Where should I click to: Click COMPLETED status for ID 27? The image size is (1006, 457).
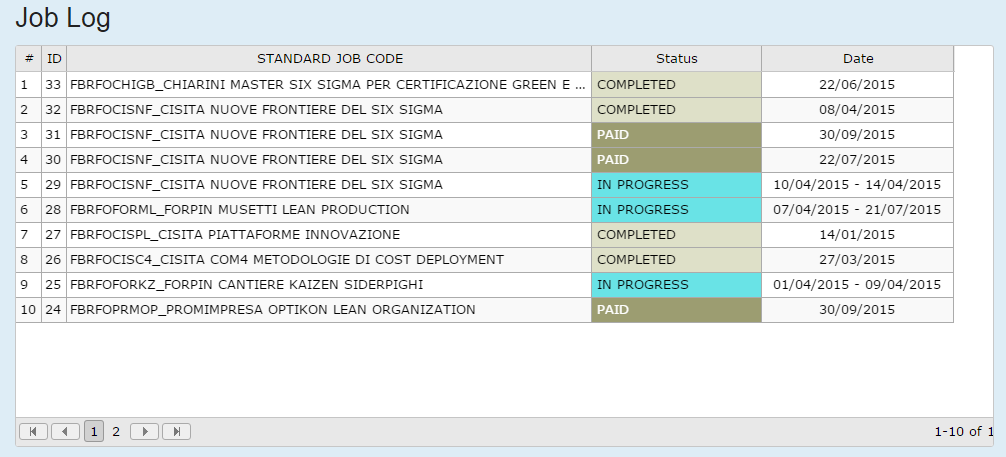(676, 235)
